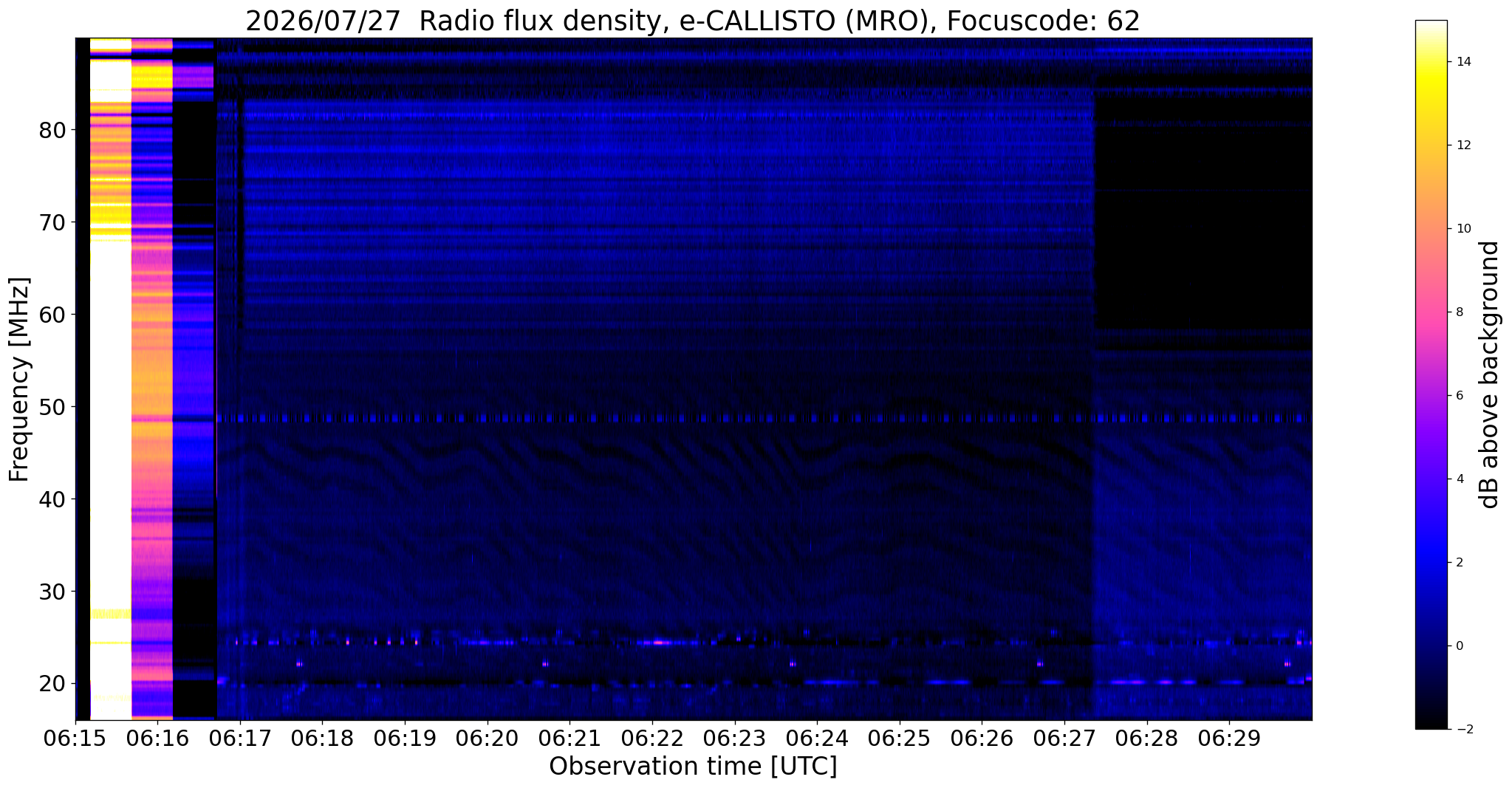This screenshot has height=788, width=1512.
Task: Click the 06:25 time tick label
Action: point(900,738)
